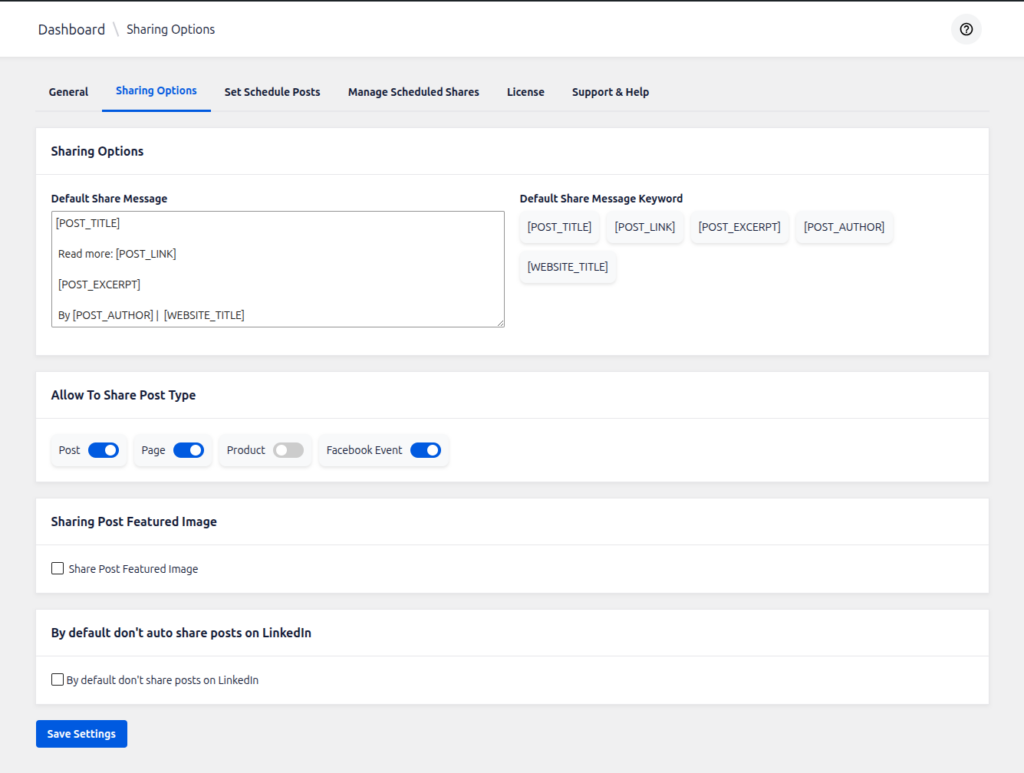
Task: Switch to Set Schedule Posts tab
Action: click(x=272, y=92)
